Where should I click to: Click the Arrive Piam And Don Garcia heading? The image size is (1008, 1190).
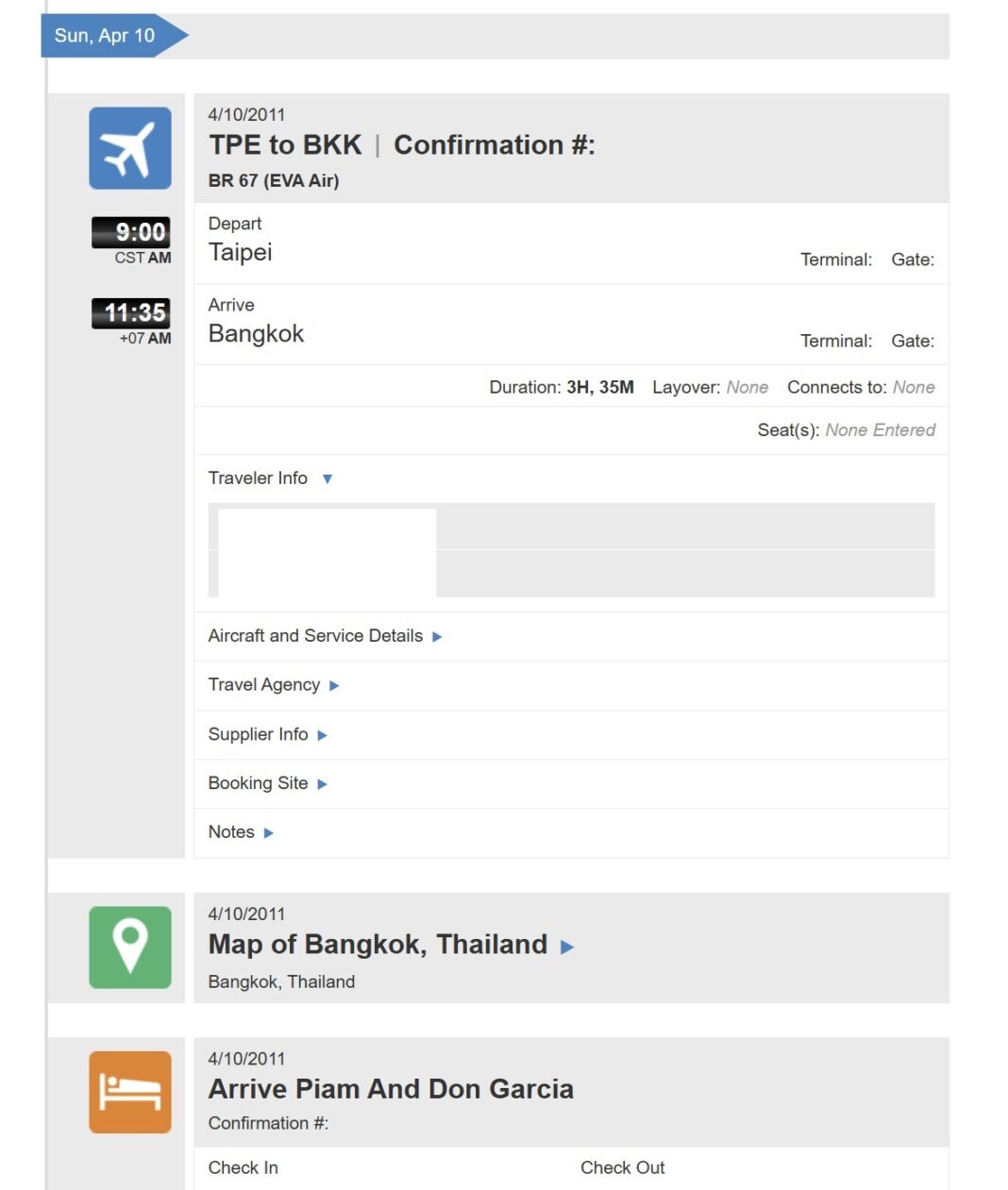[391, 1089]
